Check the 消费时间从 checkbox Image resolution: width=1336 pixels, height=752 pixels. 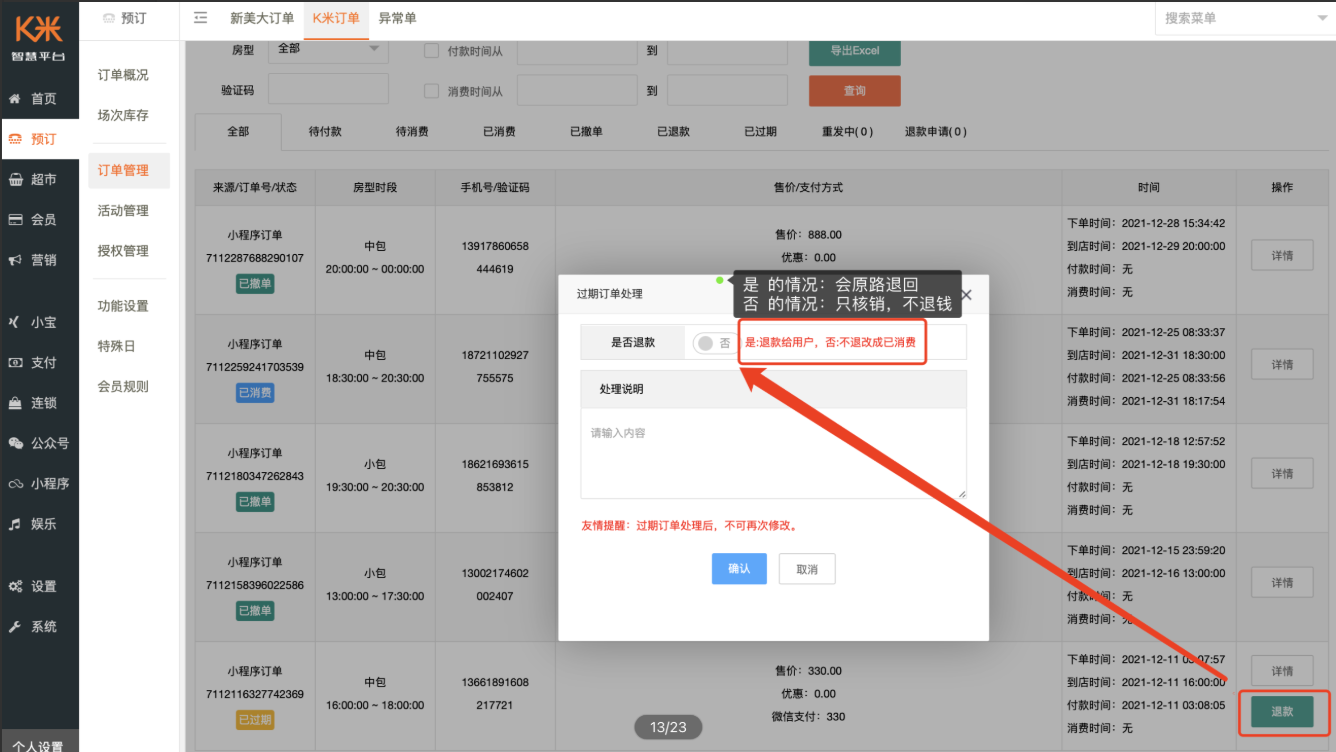[432, 91]
